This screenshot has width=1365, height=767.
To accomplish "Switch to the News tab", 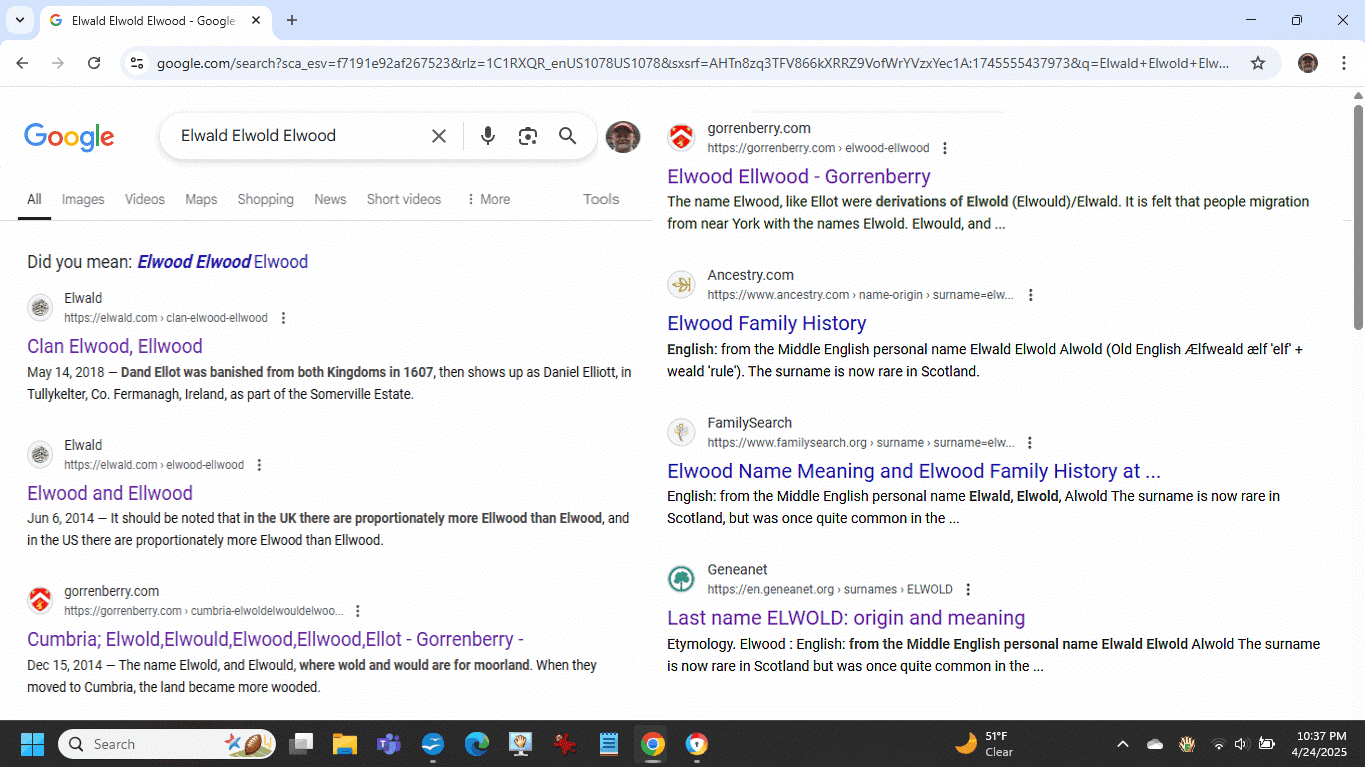I will point(330,199).
